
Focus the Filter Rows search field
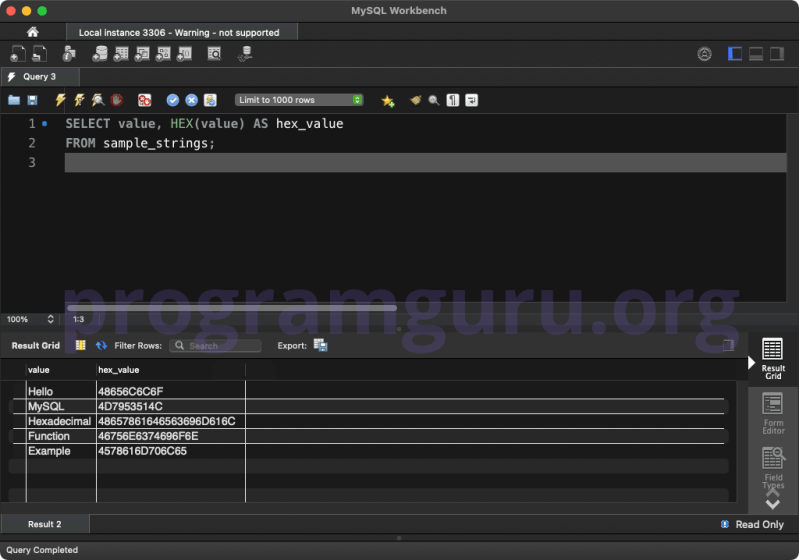click(216, 345)
